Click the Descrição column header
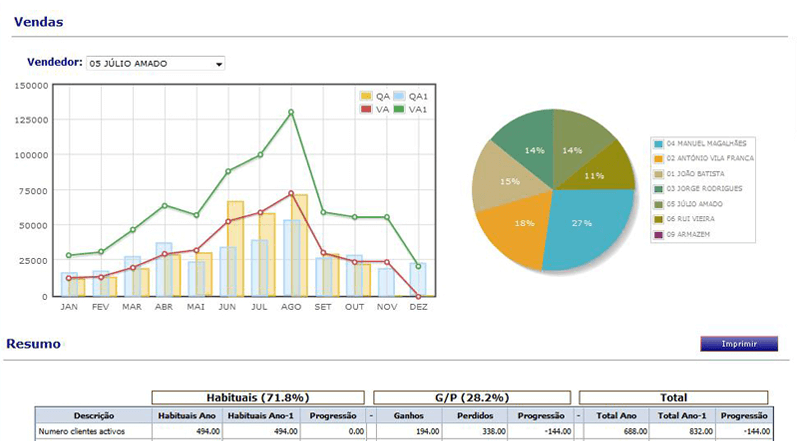This screenshot has width=800, height=441. (93, 415)
